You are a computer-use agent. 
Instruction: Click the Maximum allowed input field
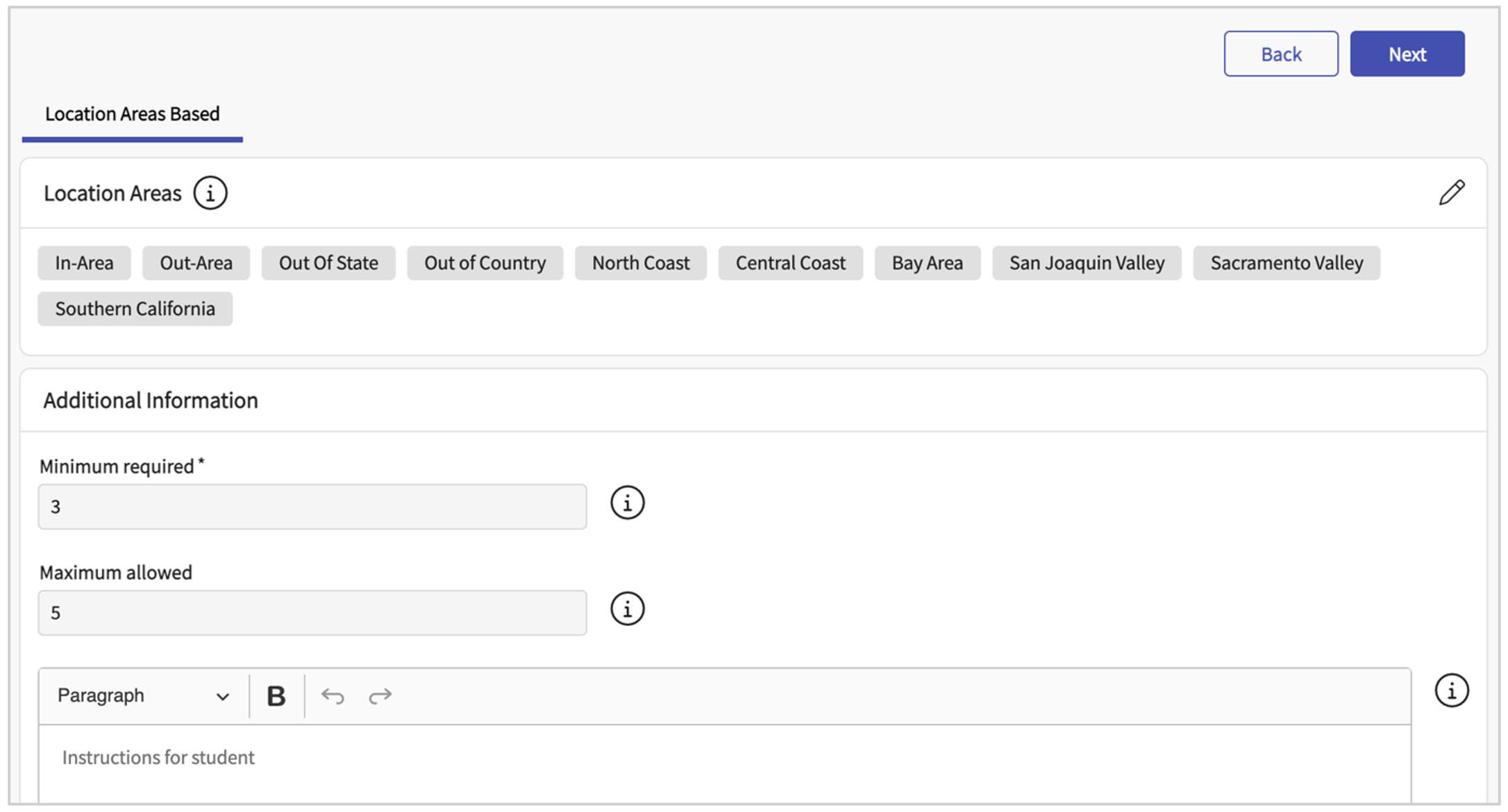click(312, 613)
